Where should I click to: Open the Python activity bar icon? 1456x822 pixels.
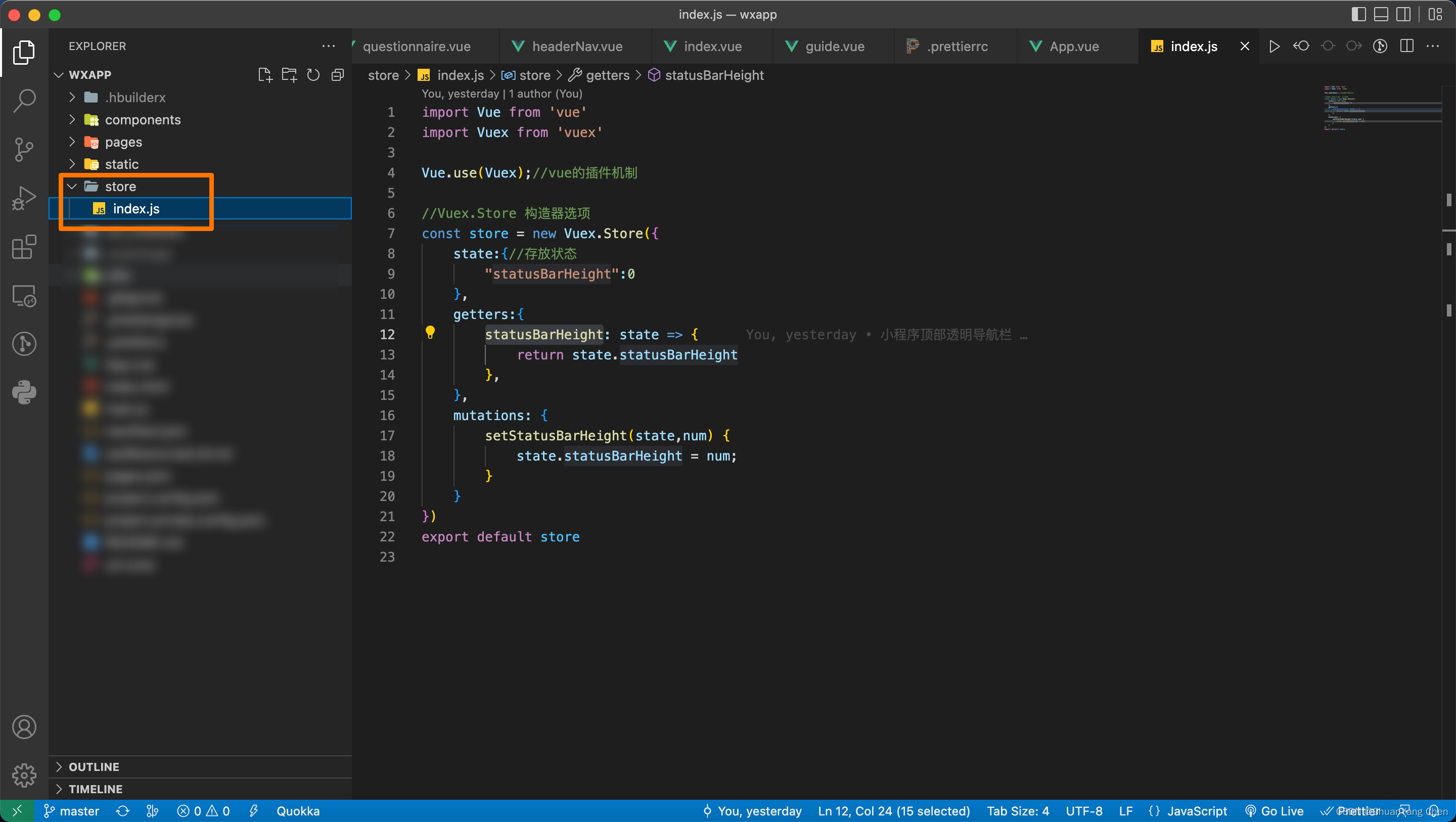click(x=24, y=392)
